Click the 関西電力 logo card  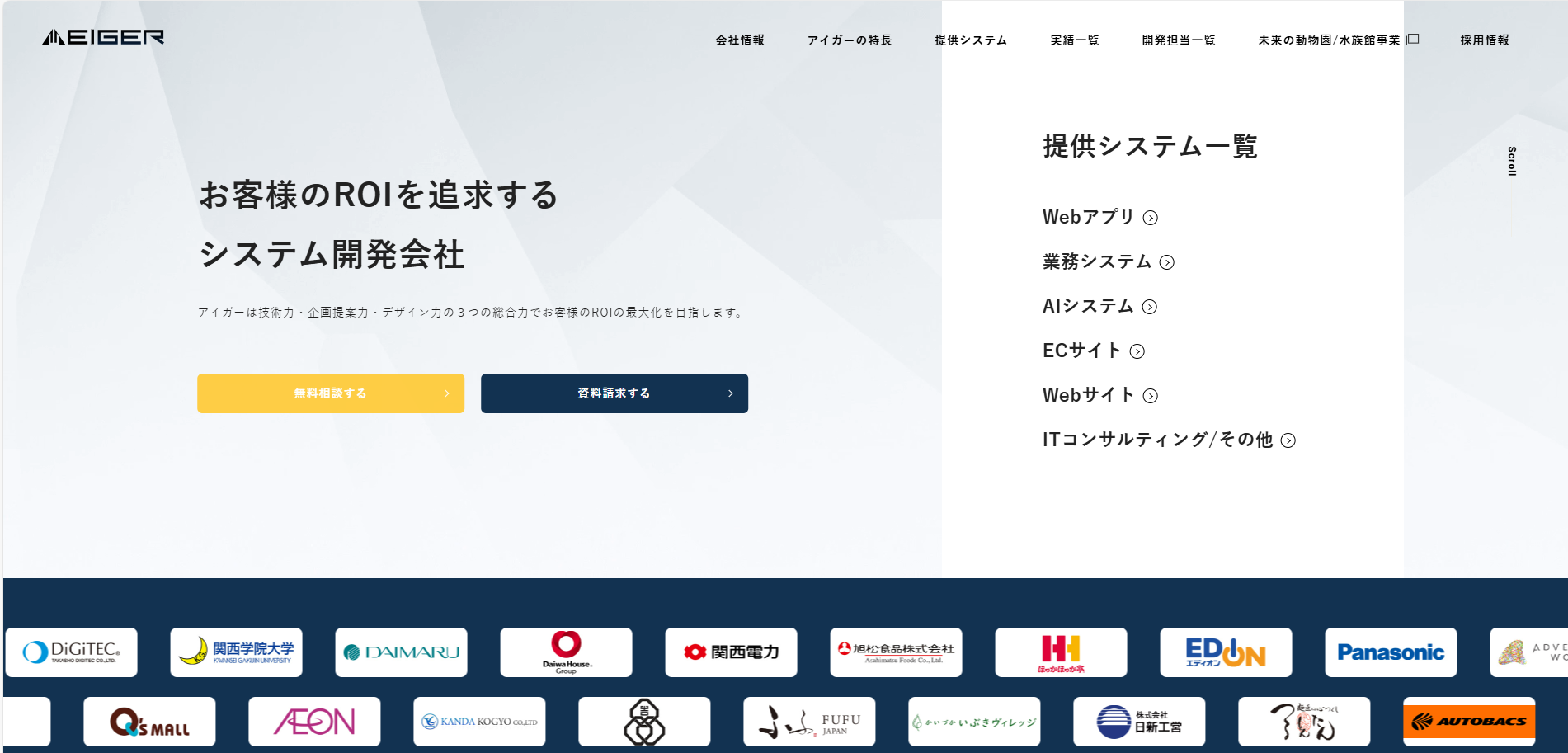[731, 652]
